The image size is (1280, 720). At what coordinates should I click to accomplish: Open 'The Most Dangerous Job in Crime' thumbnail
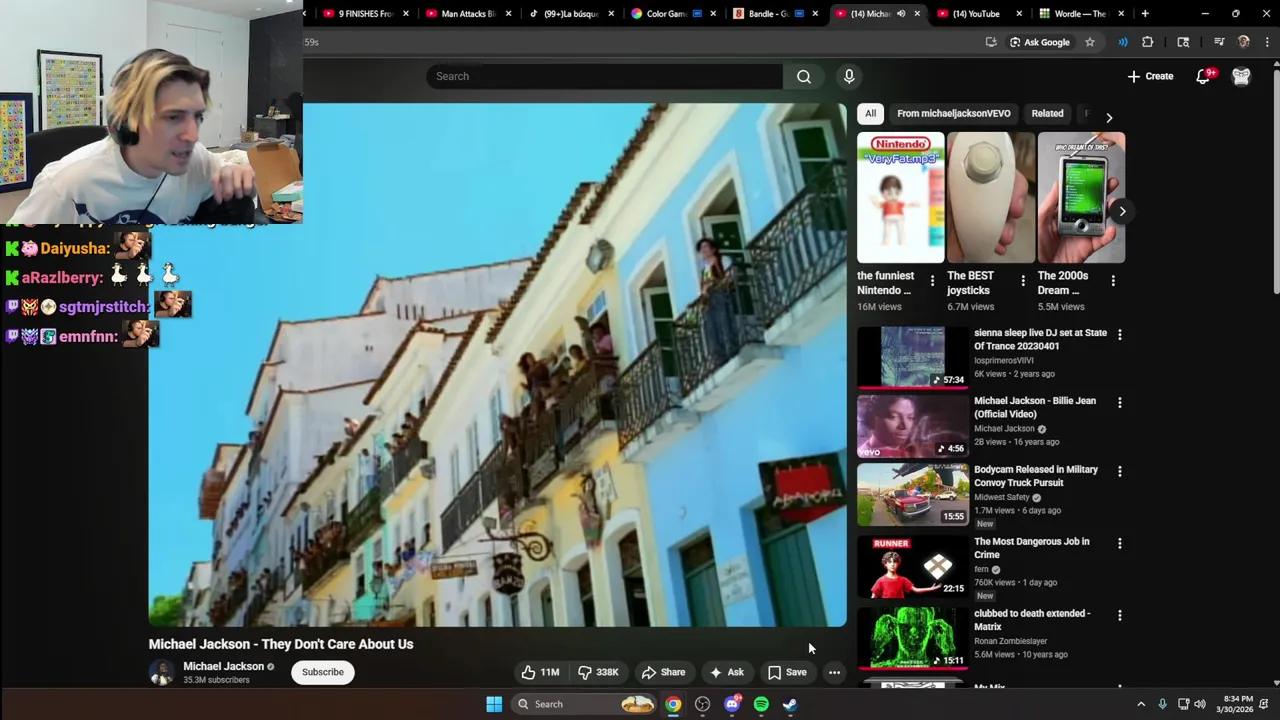(x=912, y=566)
